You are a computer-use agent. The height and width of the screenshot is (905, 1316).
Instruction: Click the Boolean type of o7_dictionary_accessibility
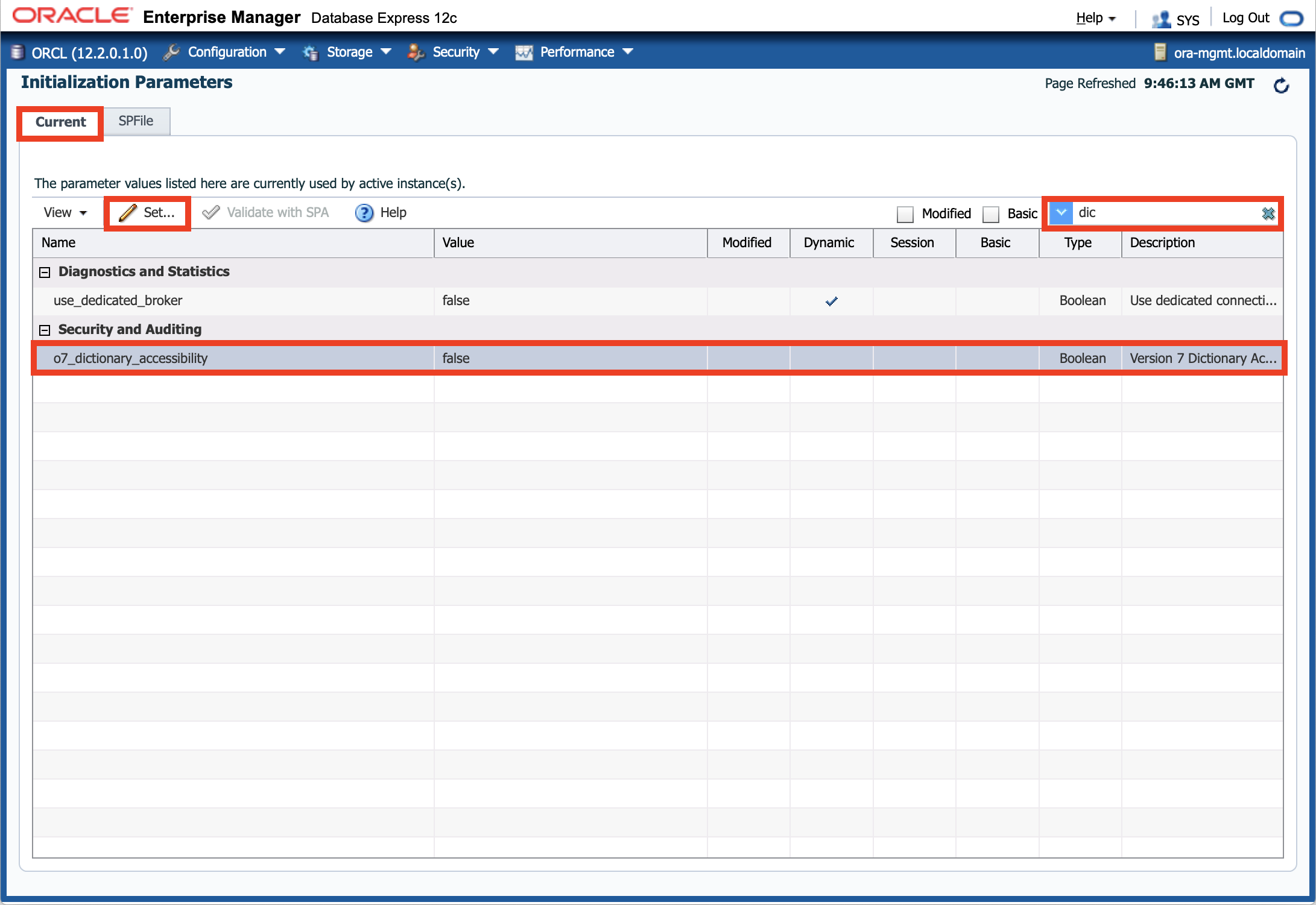pos(1083,359)
